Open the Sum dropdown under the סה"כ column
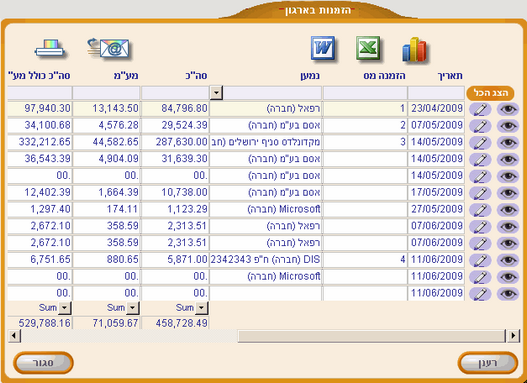 202,307
